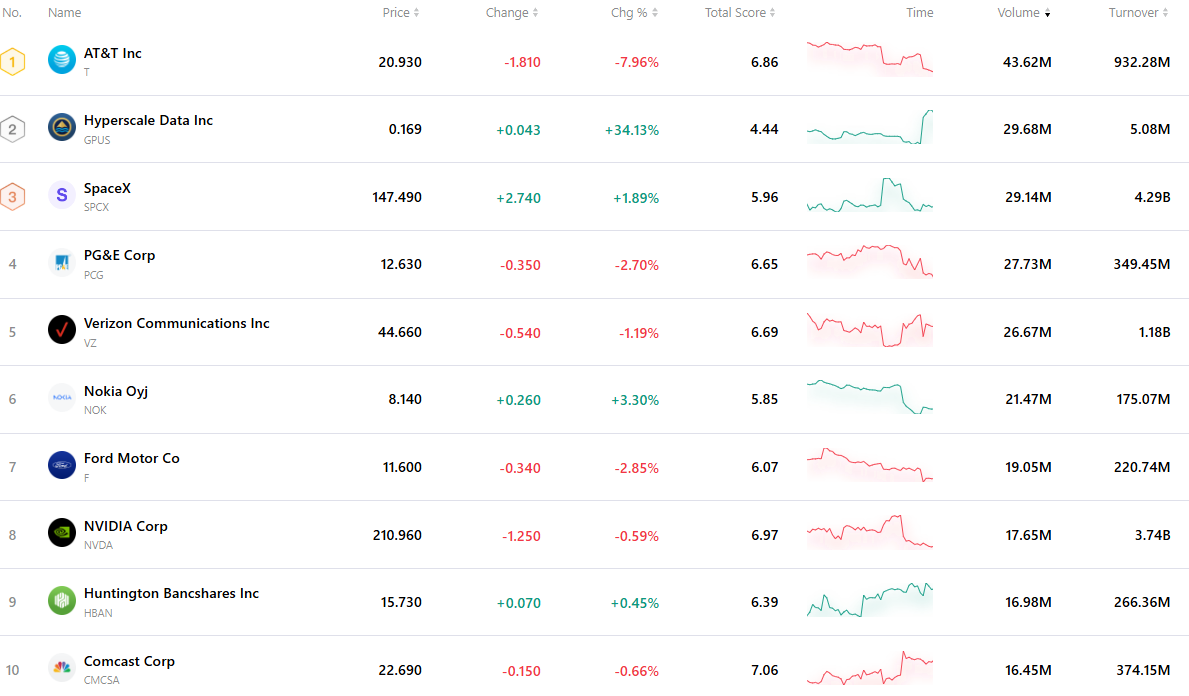Click the rank 1 gold hexagon badge
1189x696 pixels.
pos(12,61)
